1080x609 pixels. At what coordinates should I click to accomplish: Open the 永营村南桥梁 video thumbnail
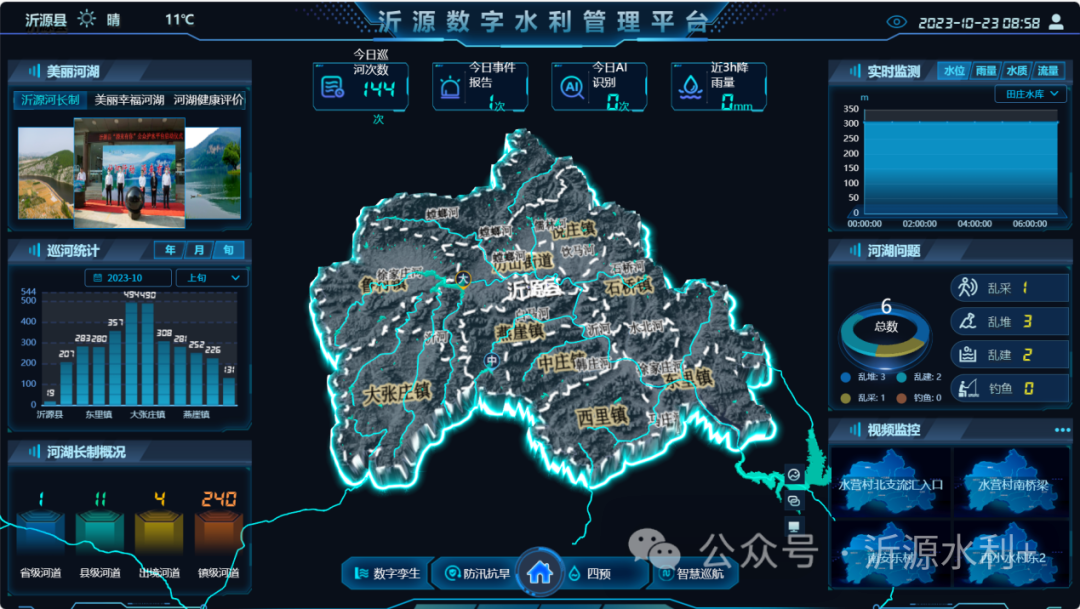1012,484
